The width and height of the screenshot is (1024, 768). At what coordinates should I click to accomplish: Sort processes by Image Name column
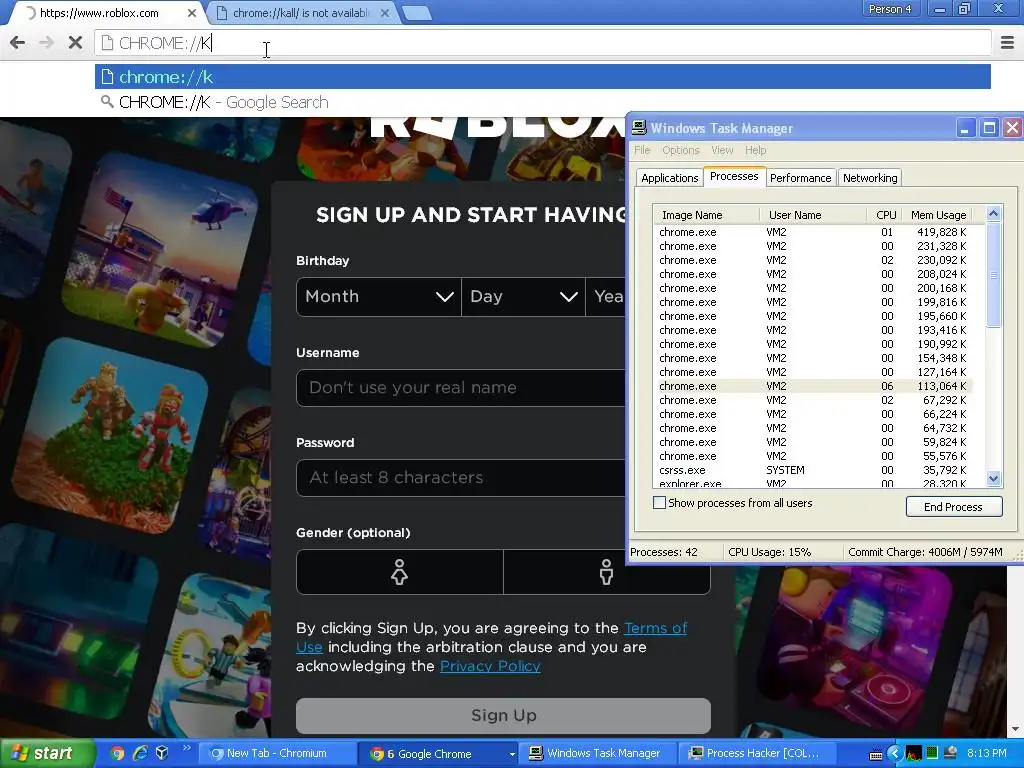(706, 215)
